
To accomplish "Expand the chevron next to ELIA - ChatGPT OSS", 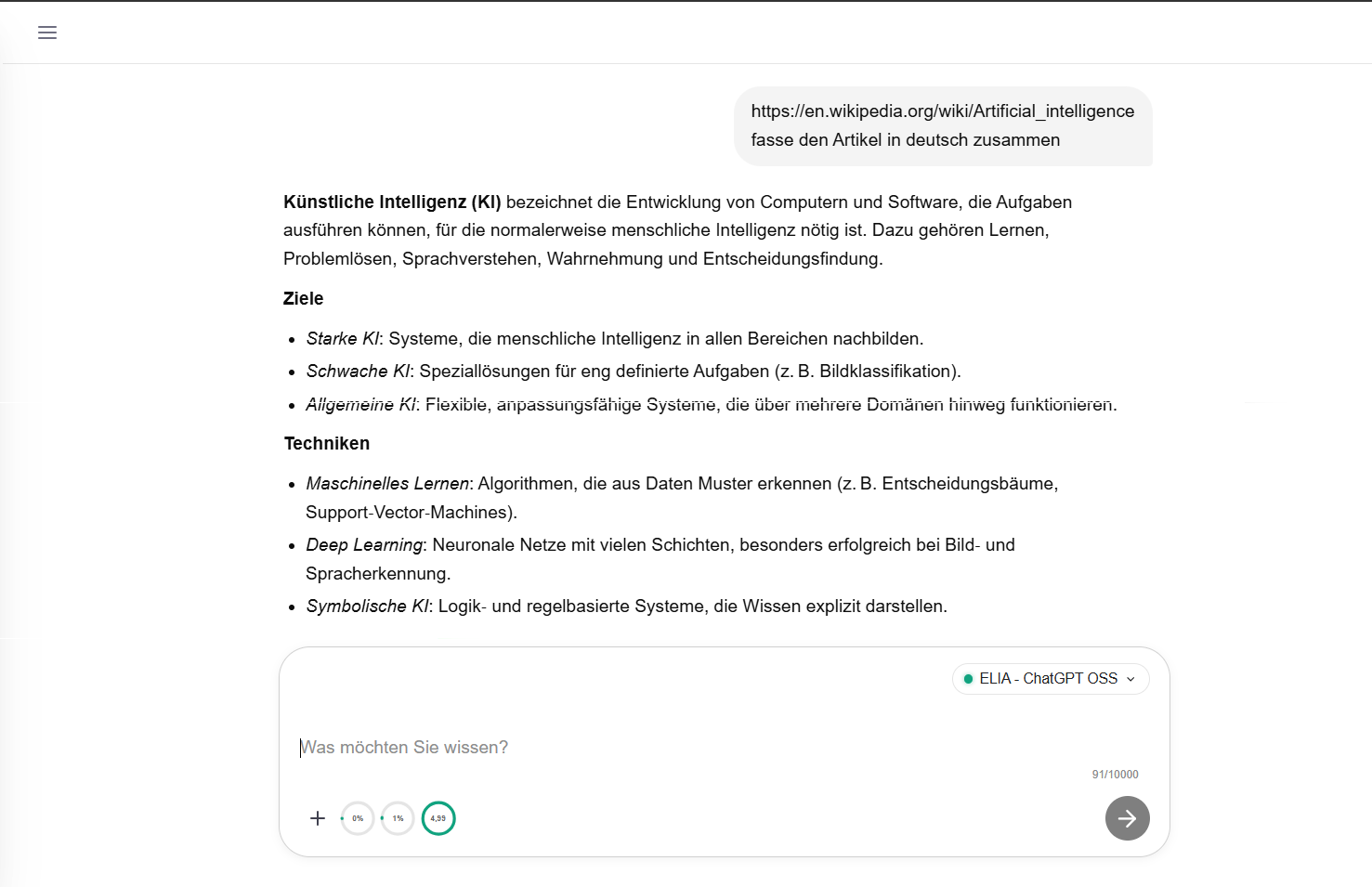I will pos(1131,679).
